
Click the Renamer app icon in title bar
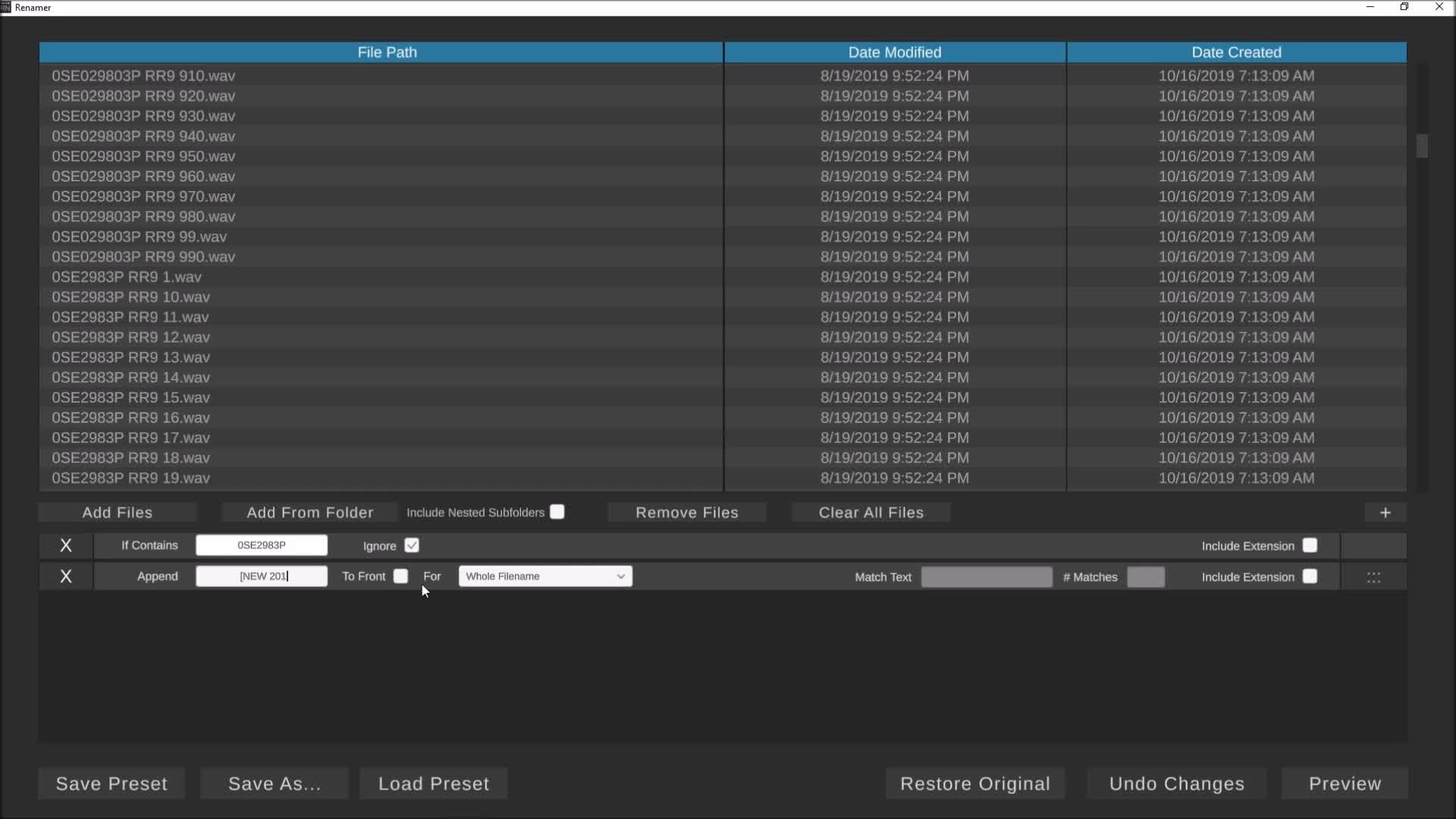tap(6, 7)
